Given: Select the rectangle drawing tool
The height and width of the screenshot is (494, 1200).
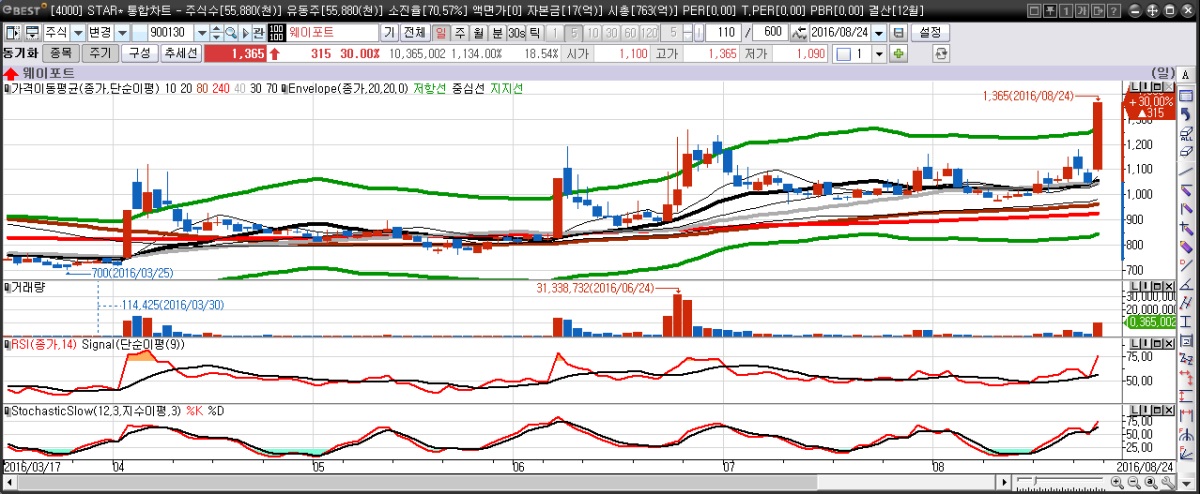Looking at the screenshot, I should pos(1186,96).
